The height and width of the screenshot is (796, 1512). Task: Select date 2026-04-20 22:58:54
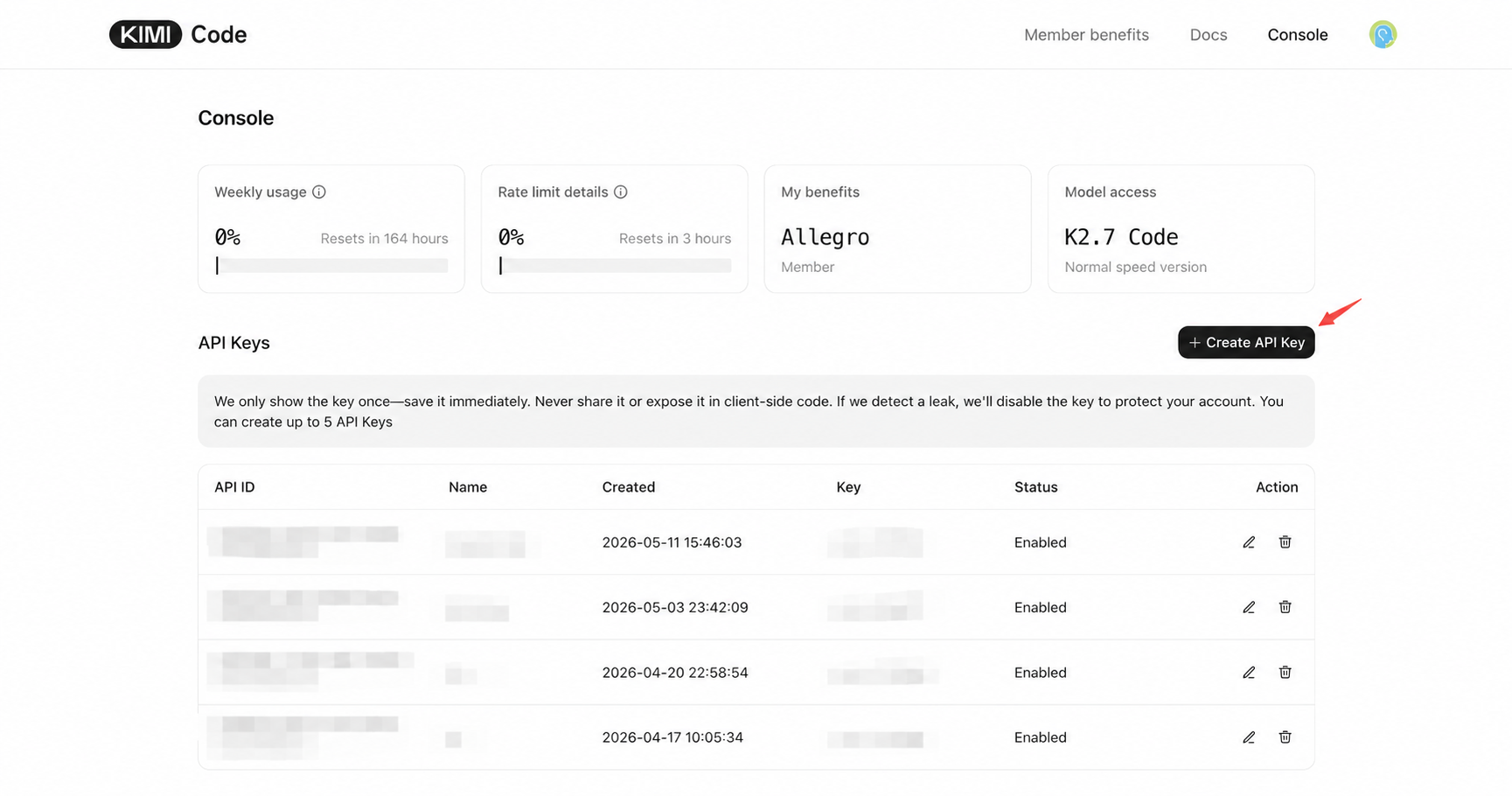675,673
